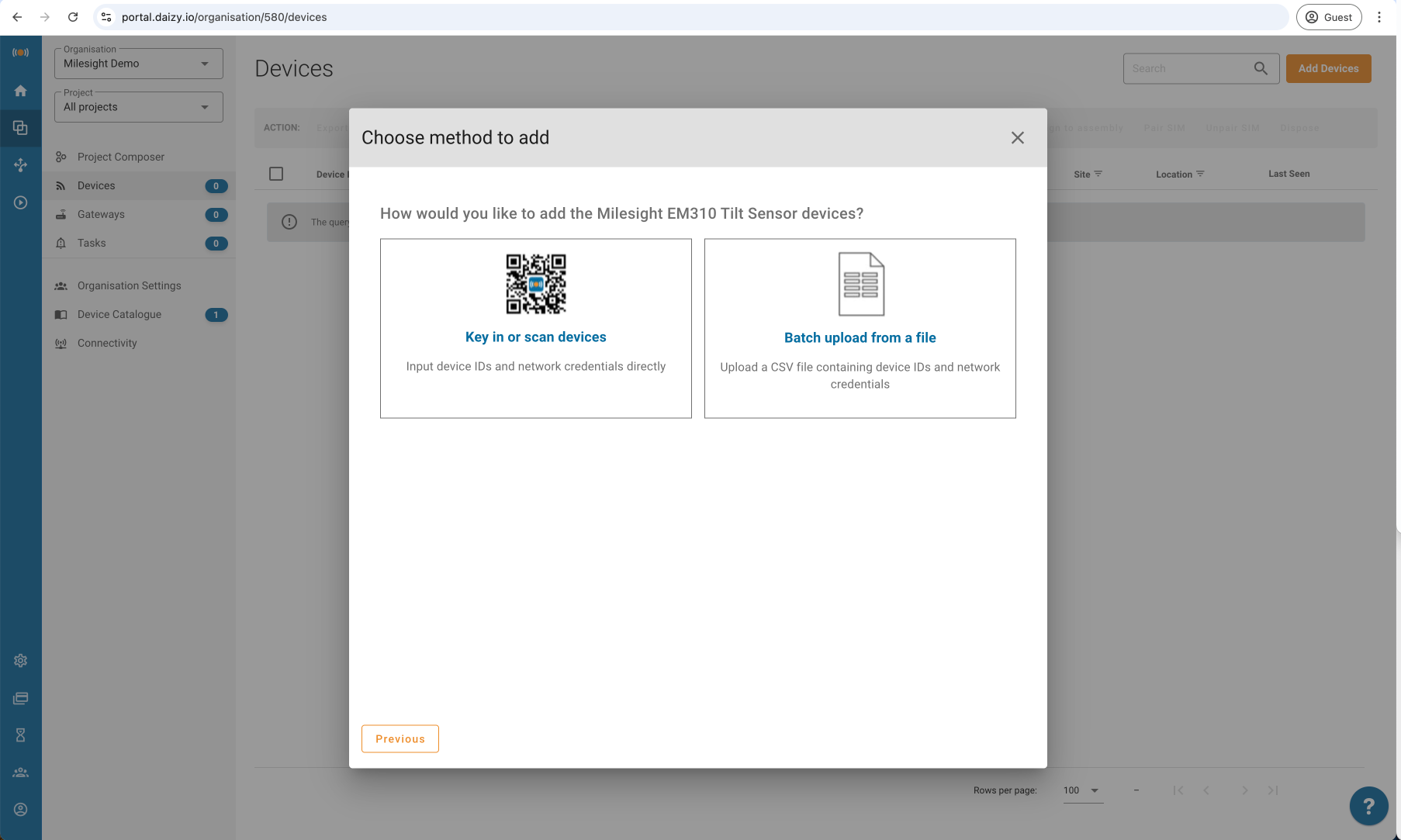Open Connectivity menu item
1401x840 pixels.
pos(139,343)
